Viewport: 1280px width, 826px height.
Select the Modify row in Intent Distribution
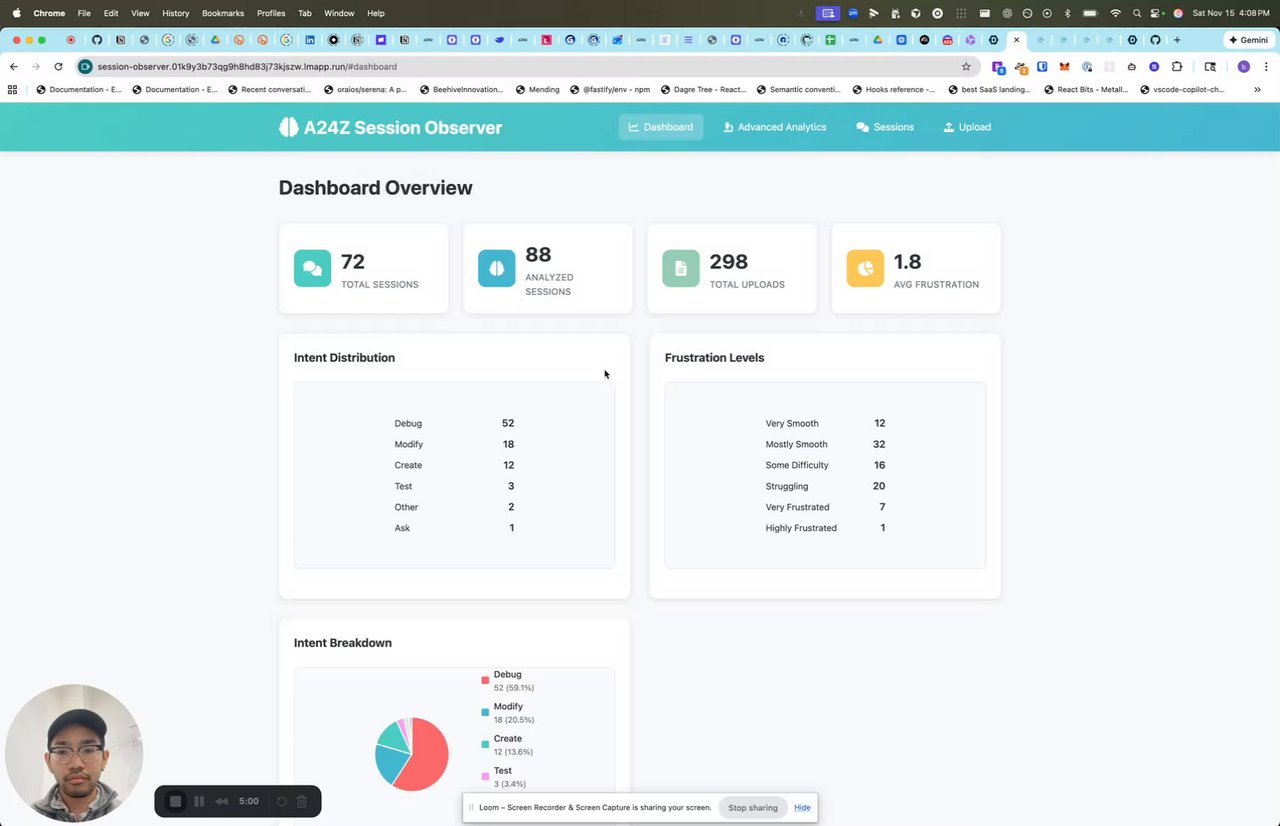click(454, 444)
